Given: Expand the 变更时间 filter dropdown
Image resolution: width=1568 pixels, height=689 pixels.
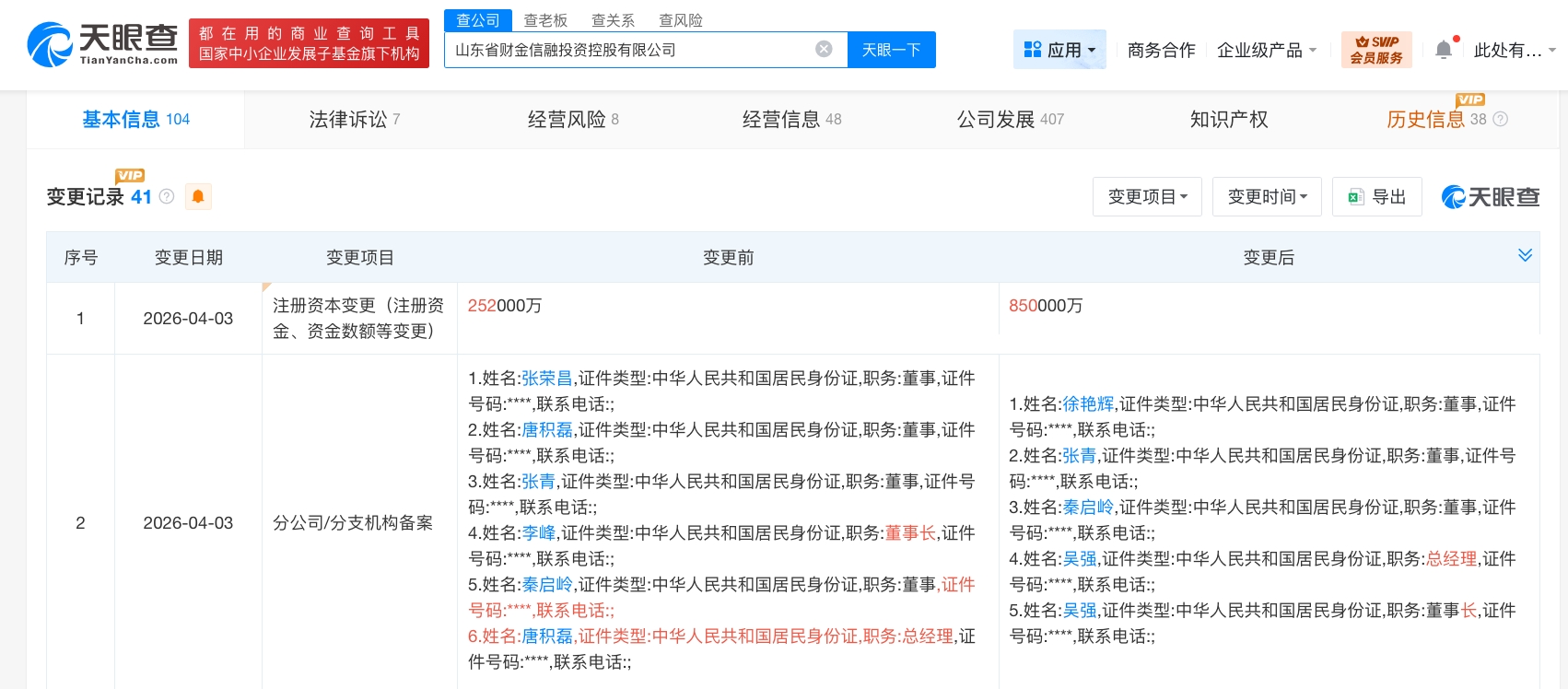Looking at the screenshot, I should (1267, 197).
